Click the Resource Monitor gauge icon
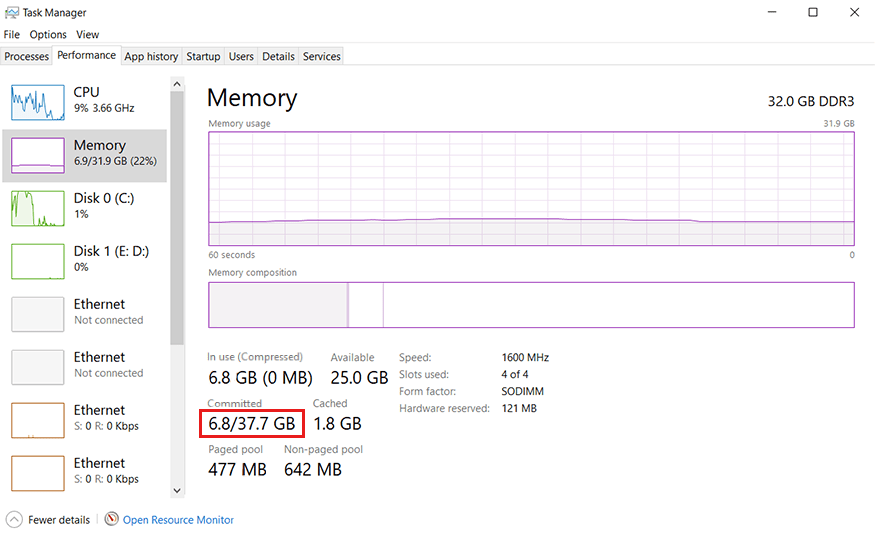The width and height of the screenshot is (875, 540). click(112, 519)
